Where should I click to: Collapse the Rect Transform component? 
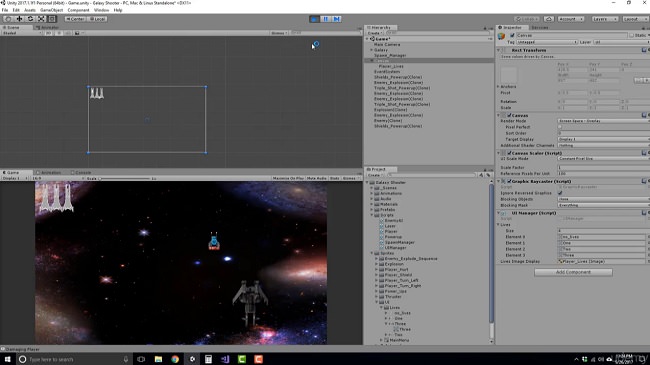point(499,50)
